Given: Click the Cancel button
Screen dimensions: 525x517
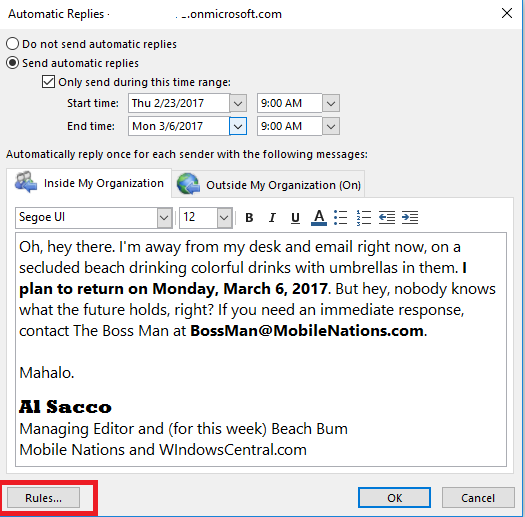Looking at the screenshot, I should pos(478,498).
